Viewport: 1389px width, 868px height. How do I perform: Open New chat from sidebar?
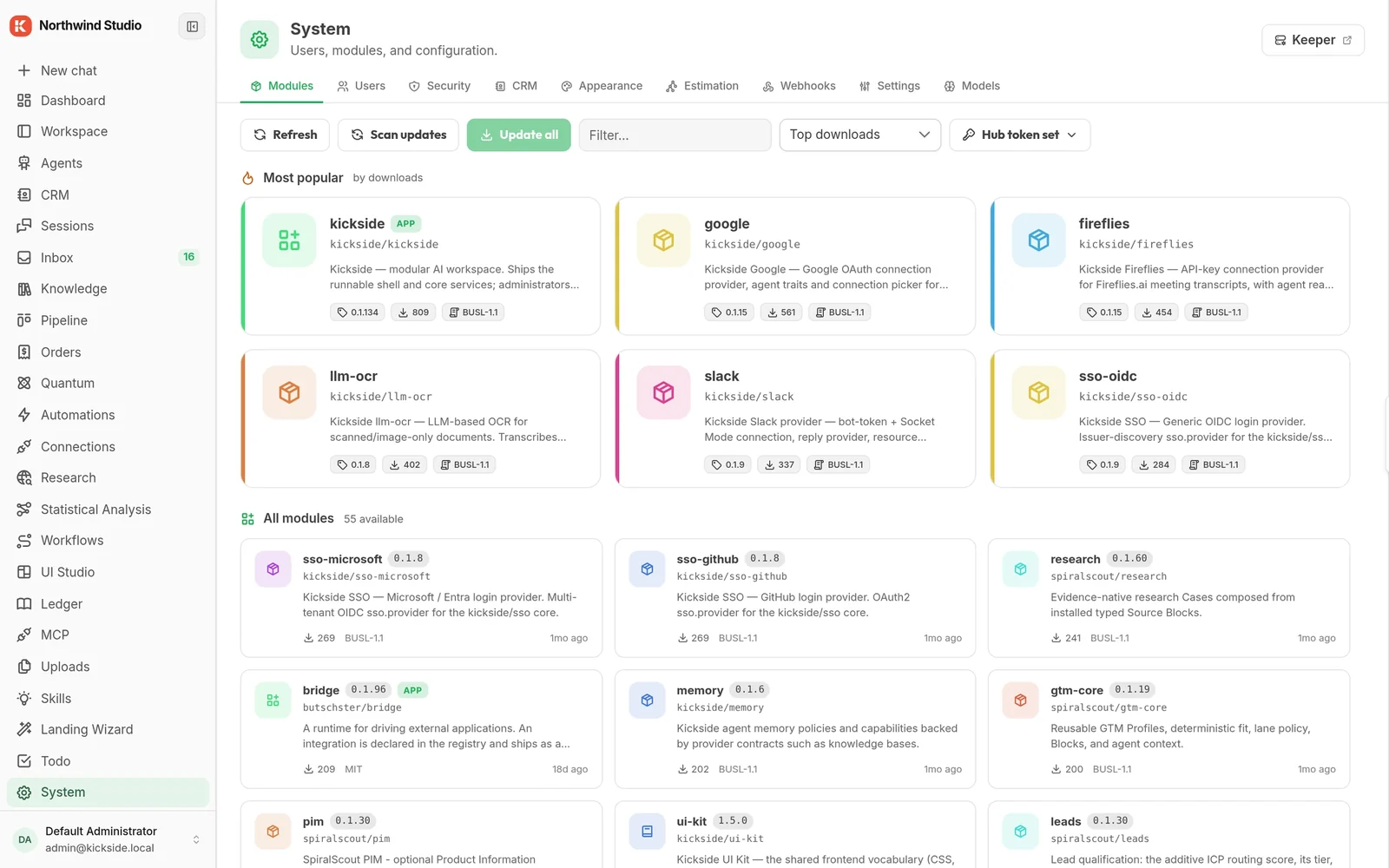click(x=108, y=70)
